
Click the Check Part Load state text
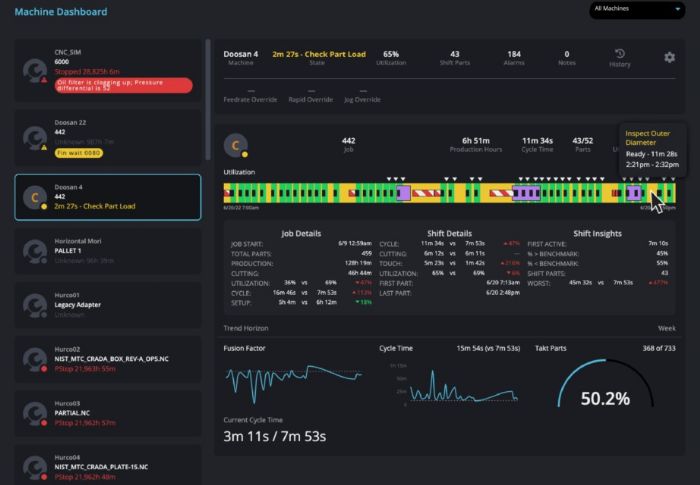click(x=319, y=54)
